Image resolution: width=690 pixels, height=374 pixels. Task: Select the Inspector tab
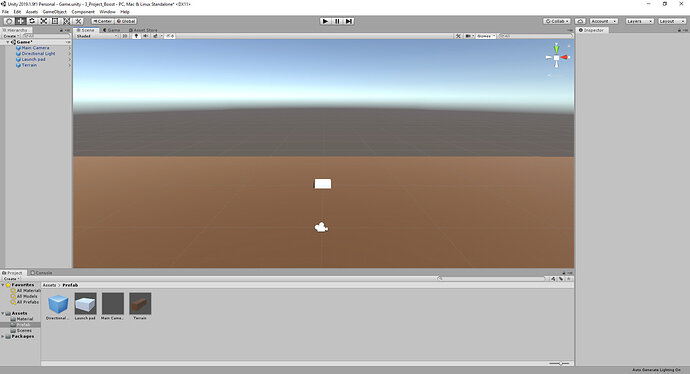(591, 30)
